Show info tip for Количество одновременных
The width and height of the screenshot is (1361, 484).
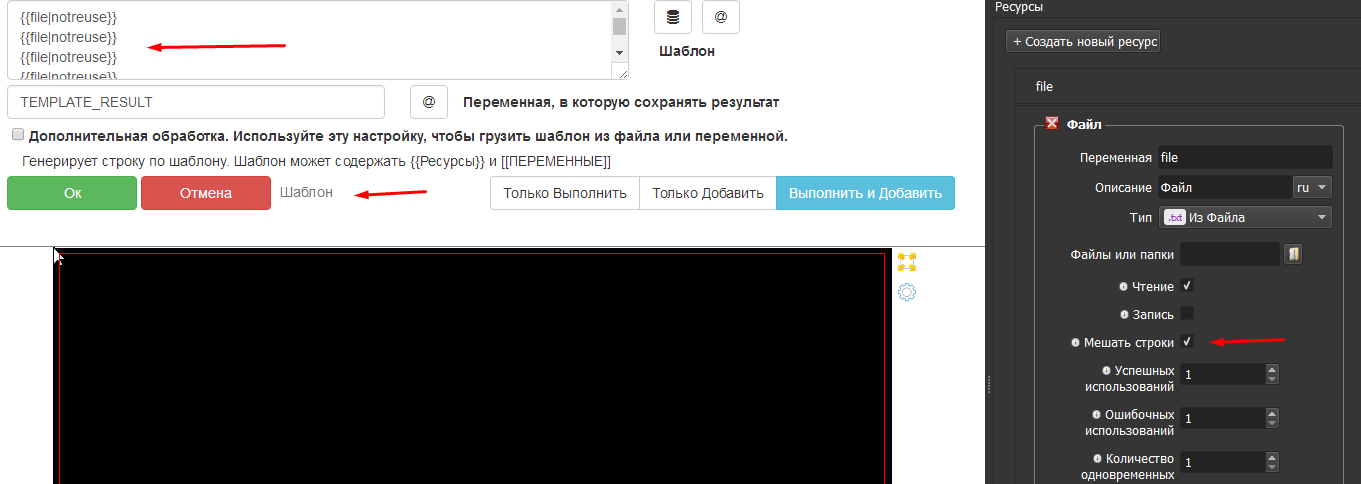(1096, 458)
